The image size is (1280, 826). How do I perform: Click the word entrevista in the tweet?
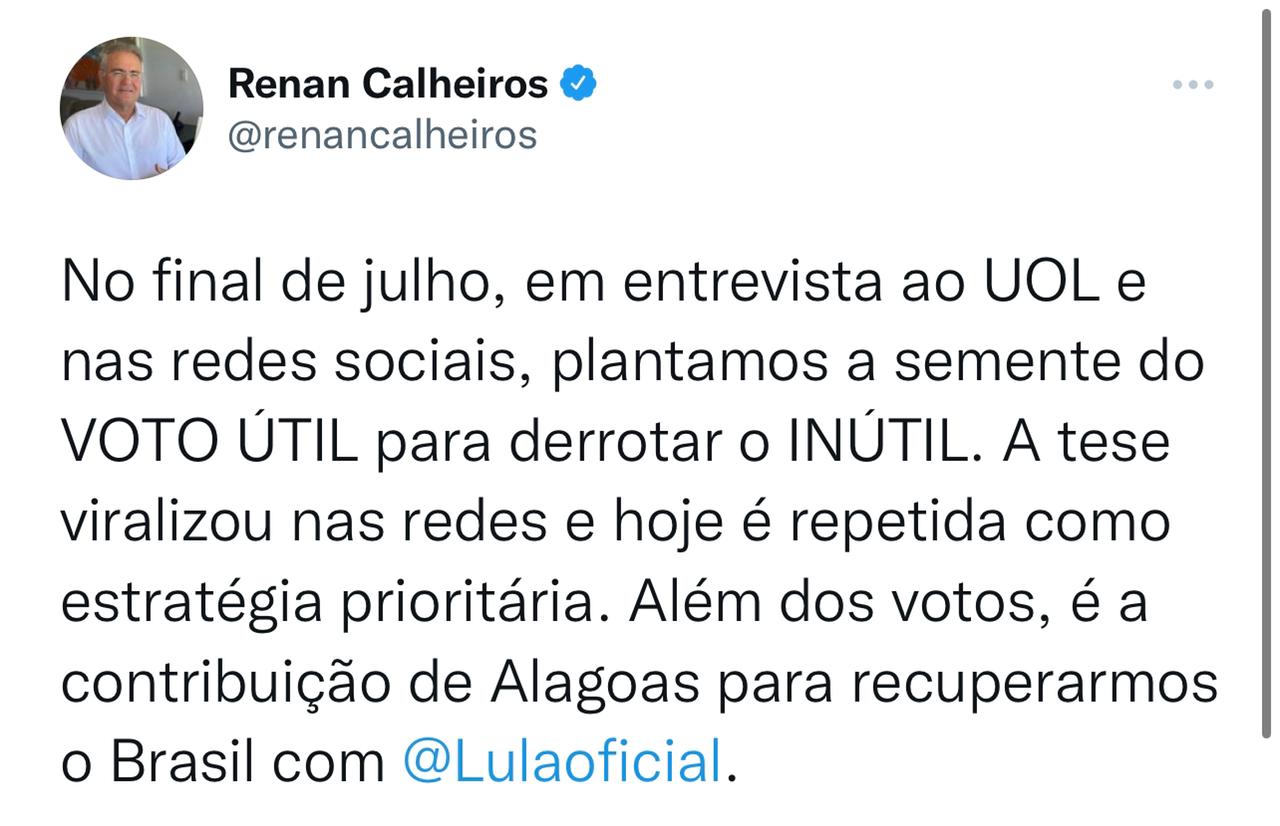click(x=753, y=284)
